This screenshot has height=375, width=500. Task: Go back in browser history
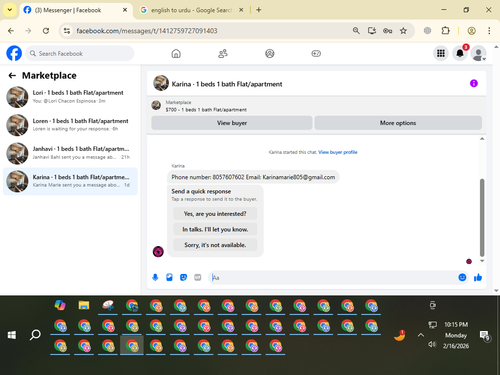11,31
